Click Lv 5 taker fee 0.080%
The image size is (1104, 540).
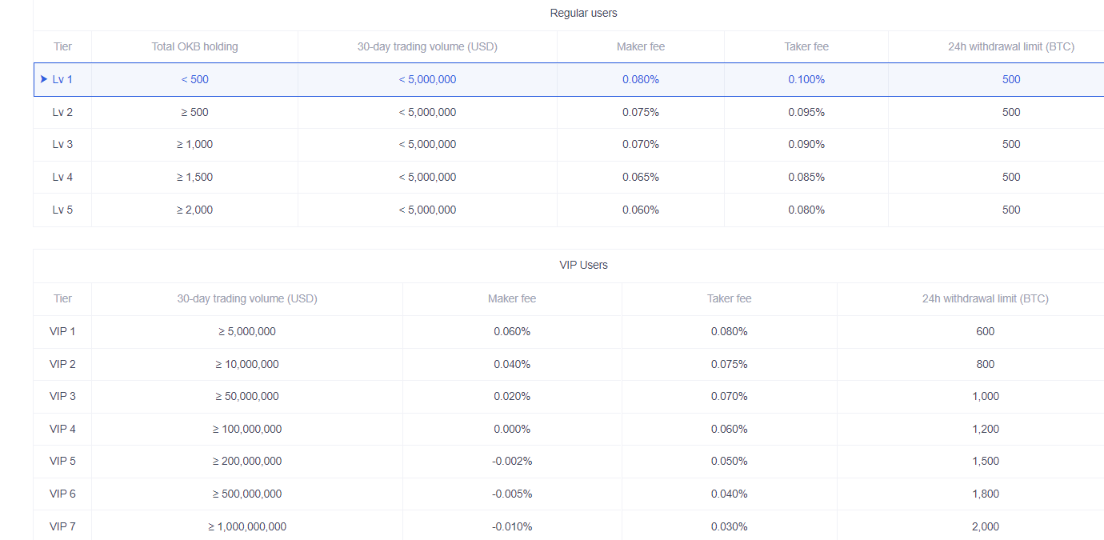(806, 210)
